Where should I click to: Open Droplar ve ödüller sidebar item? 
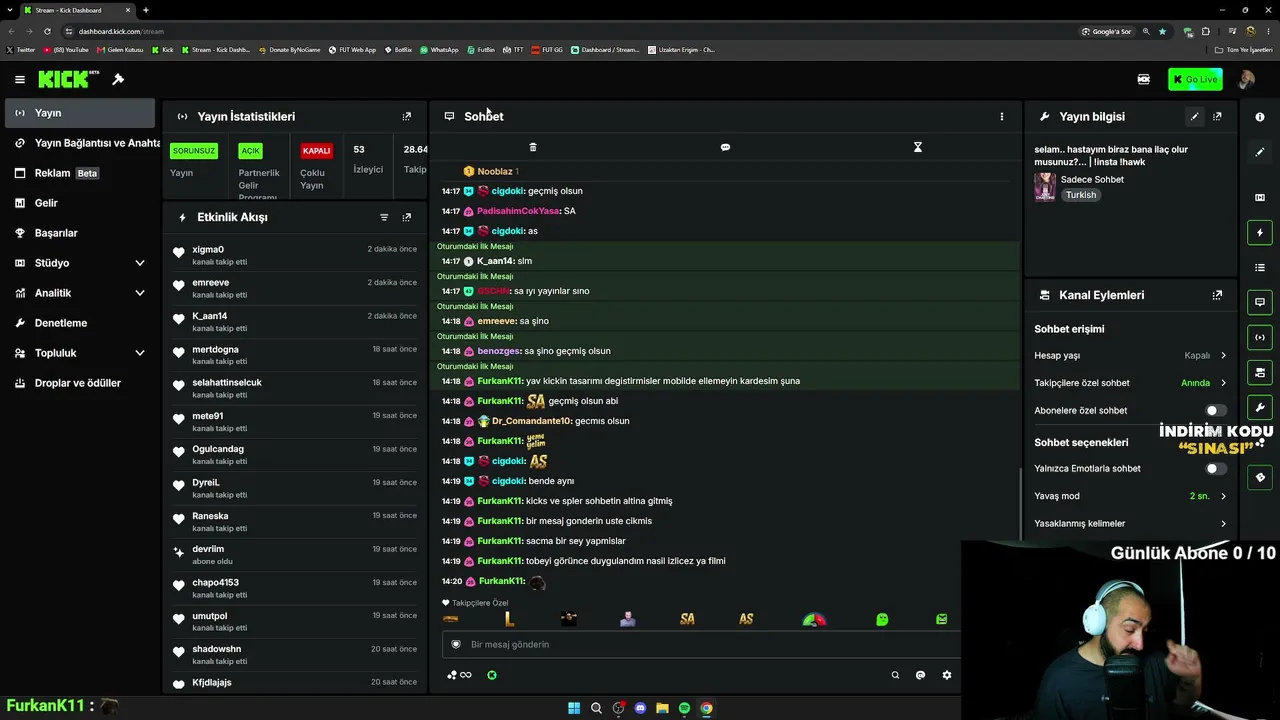(x=80, y=383)
